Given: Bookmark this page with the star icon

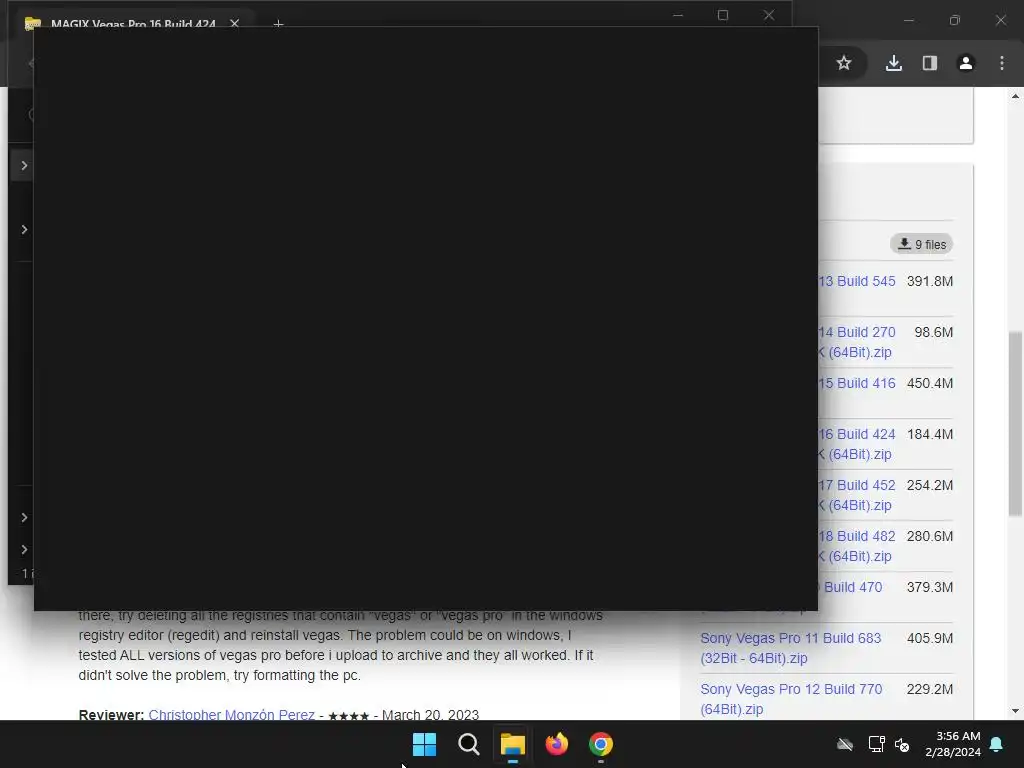Looking at the screenshot, I should pos(844,63).
